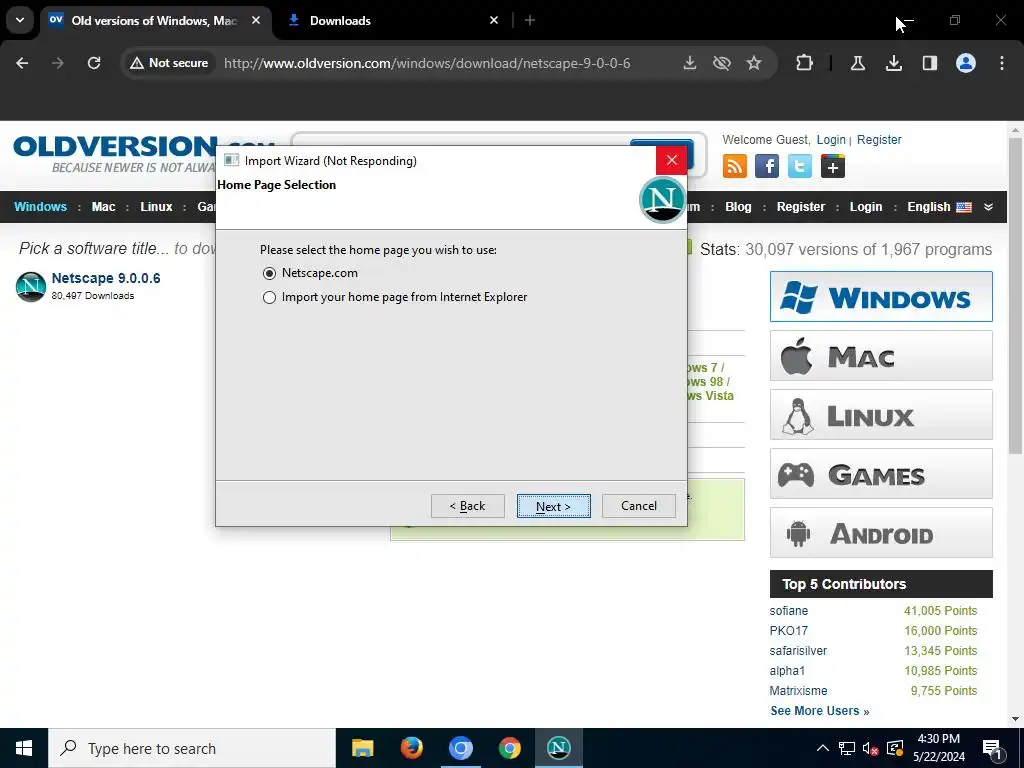This screenshot has width=1024, height=768.
Task: Close the Old versions of Windows tab
Action: tap(256, 20)
